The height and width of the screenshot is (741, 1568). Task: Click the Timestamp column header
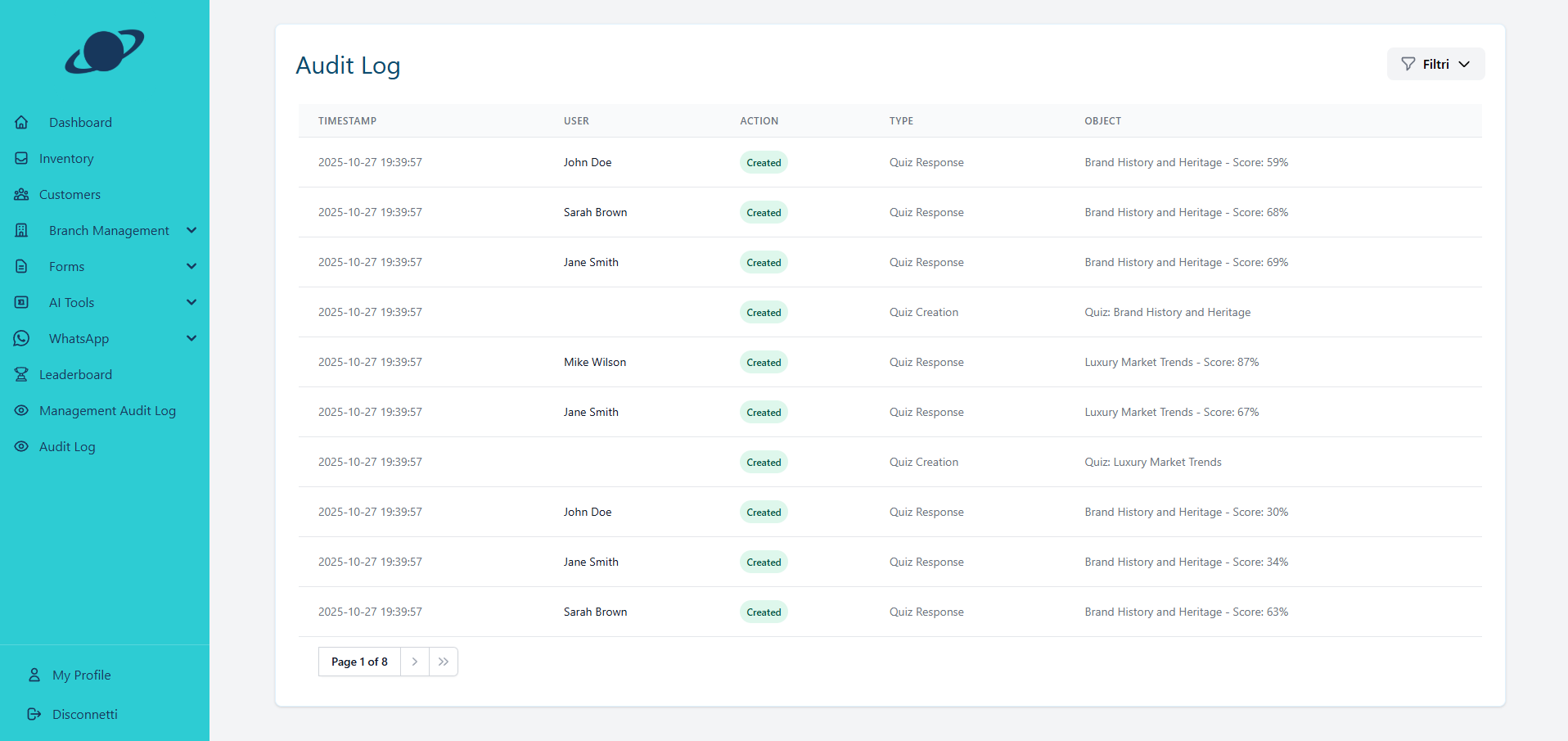pyautogui.click(x=347, y=120)
